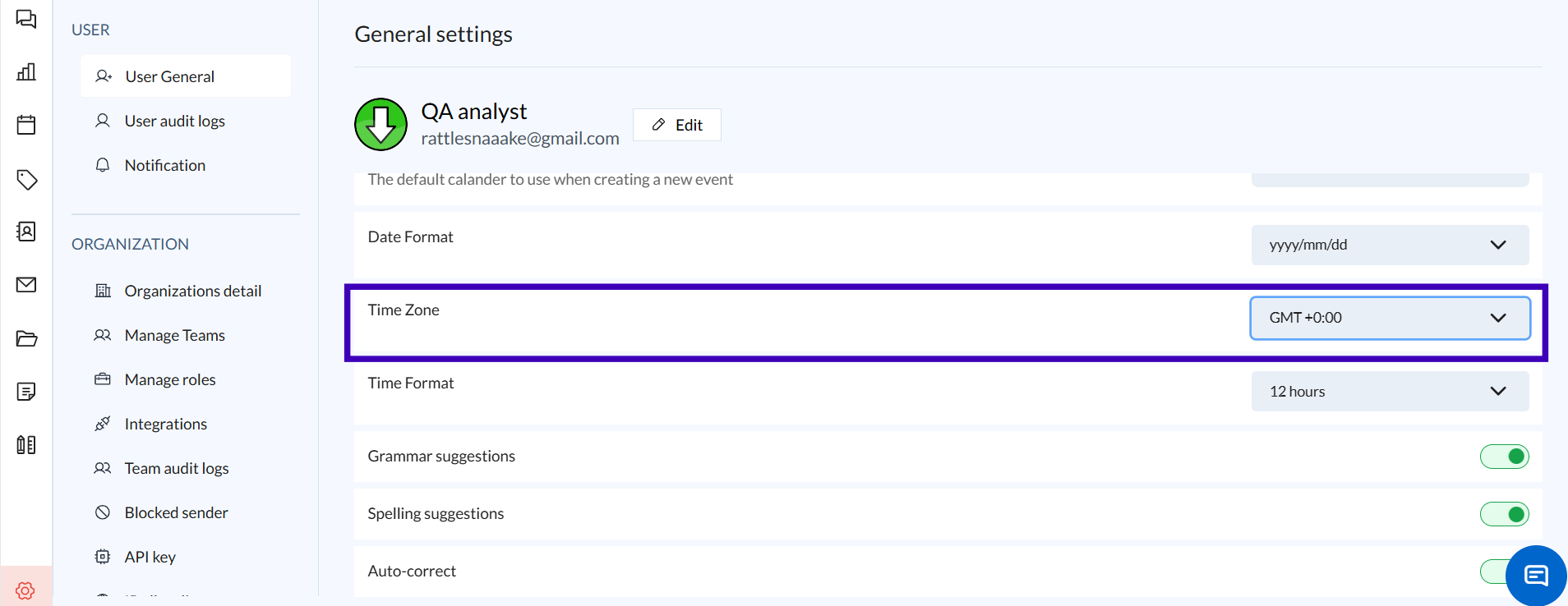Open the Time Zone GMT dropdown

click(x=1389, y=318)
